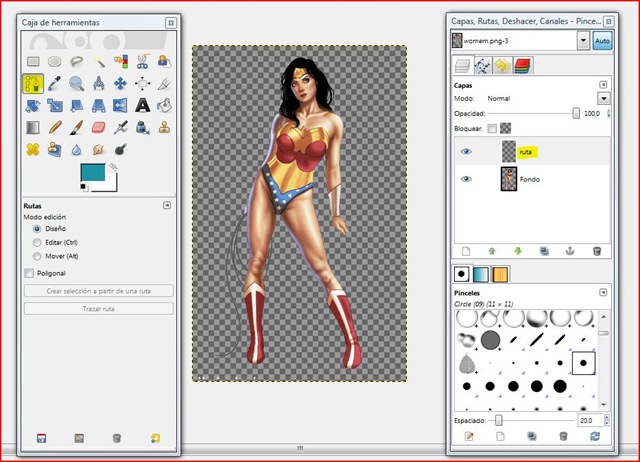Activate the Paintbrush tool

77,127
